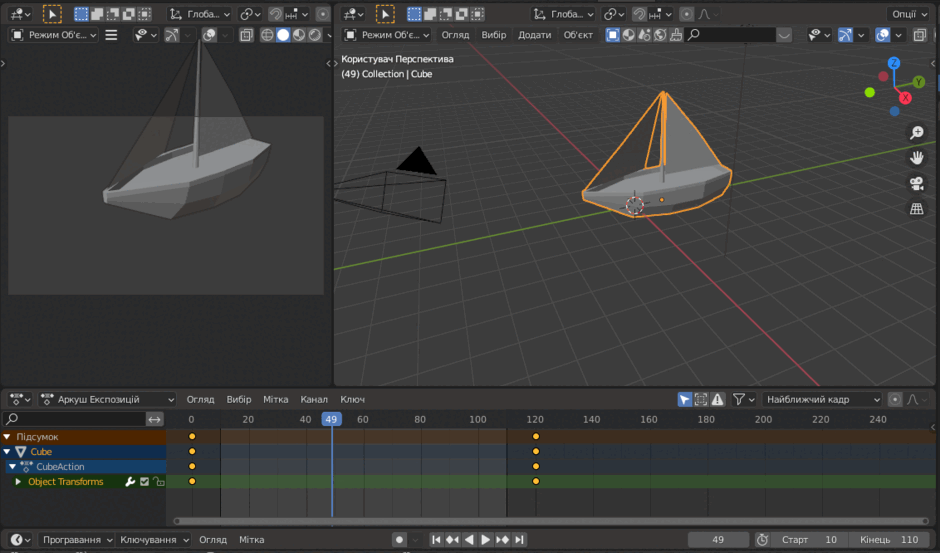This screenshot has width=940, height=553.
Task: Click the current frame field showing 49
Action: pyautogui.click(x=718, y=540)
